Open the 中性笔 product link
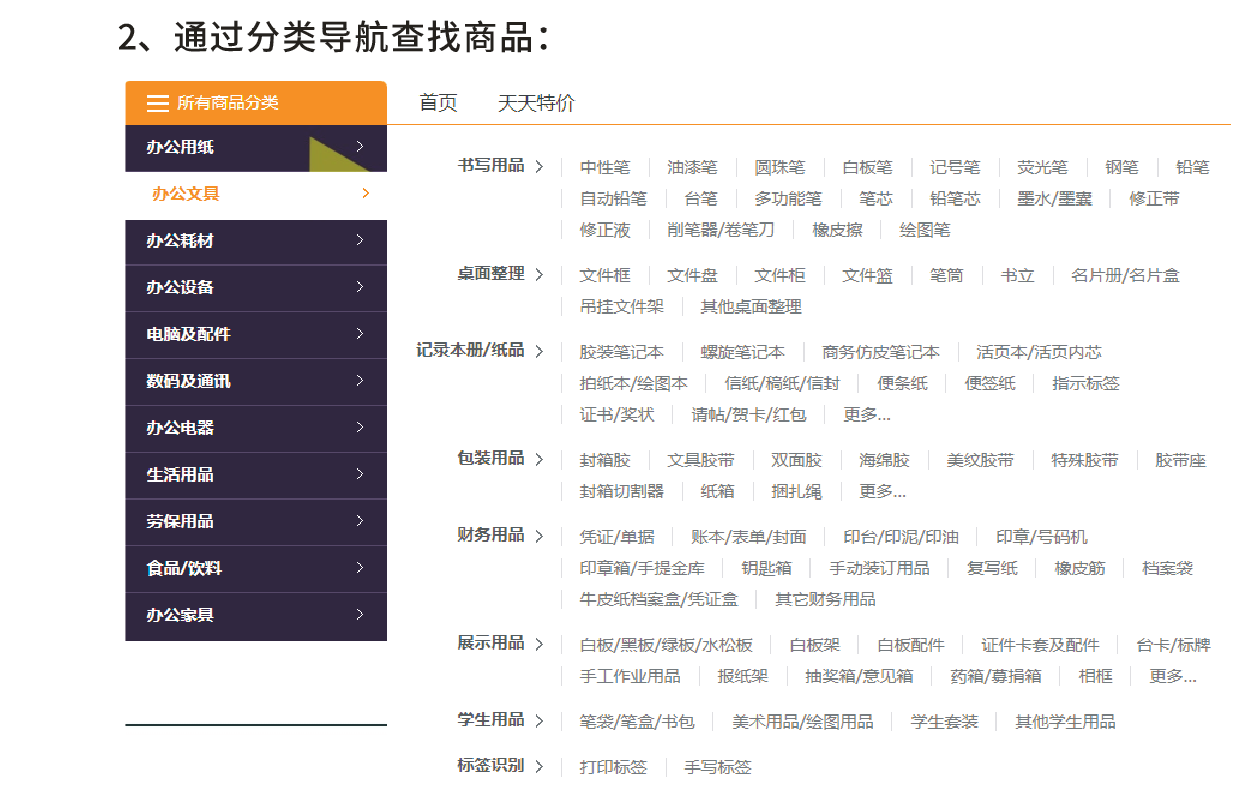This screenshot has height=797, width=1257. coord(605,168)
